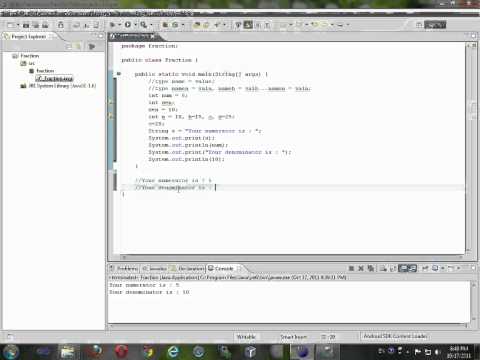Toggle Link with Editor in Project Explorer
480x360 pixels.
(78, 46)
